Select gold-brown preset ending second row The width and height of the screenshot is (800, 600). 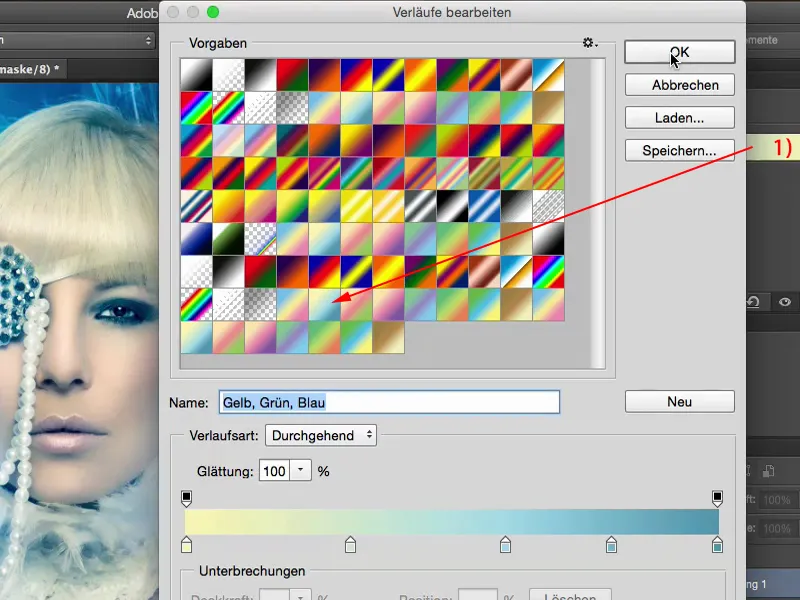[548, 108]
